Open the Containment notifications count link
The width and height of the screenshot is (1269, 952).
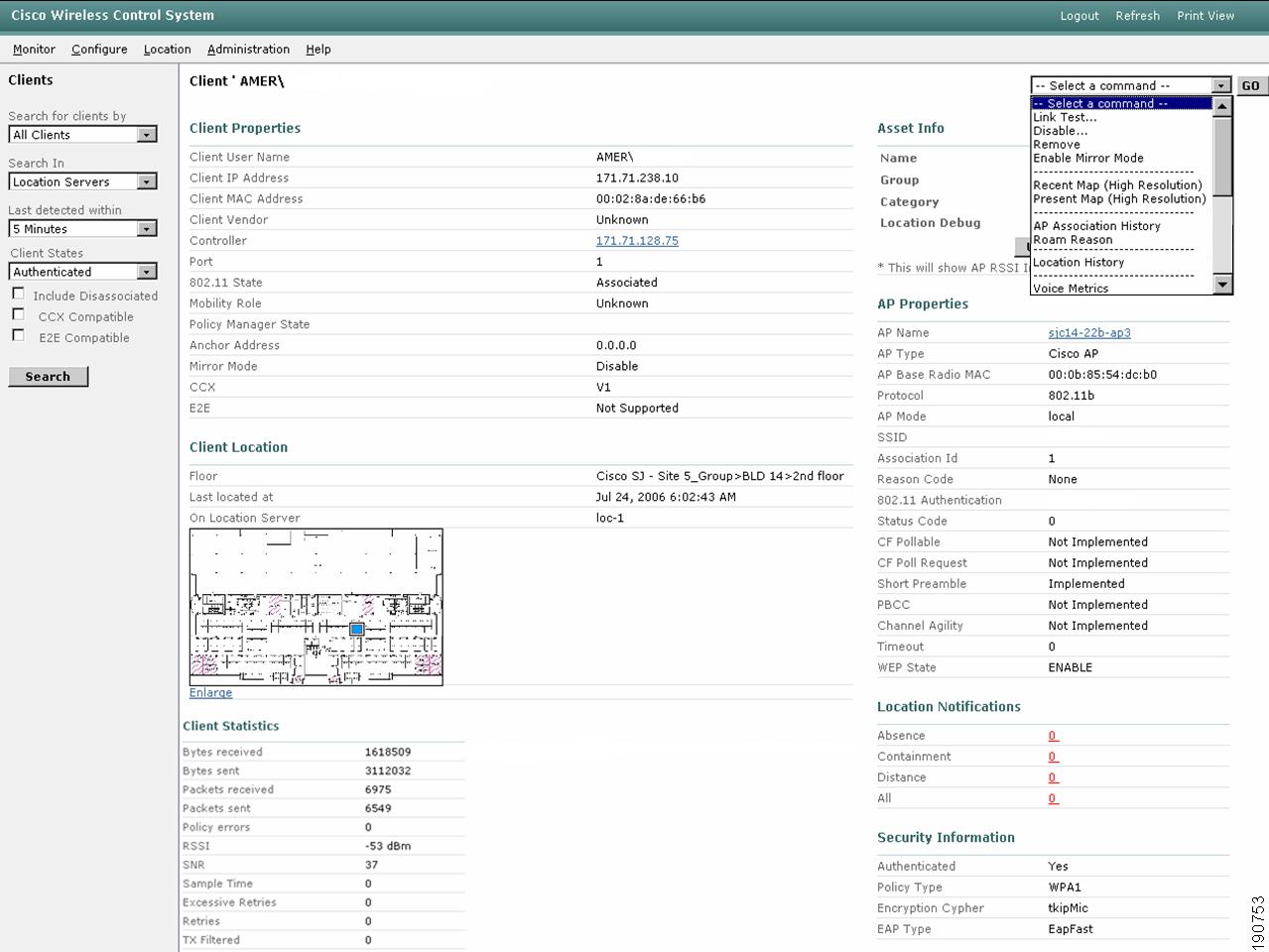click(1053, 757)
